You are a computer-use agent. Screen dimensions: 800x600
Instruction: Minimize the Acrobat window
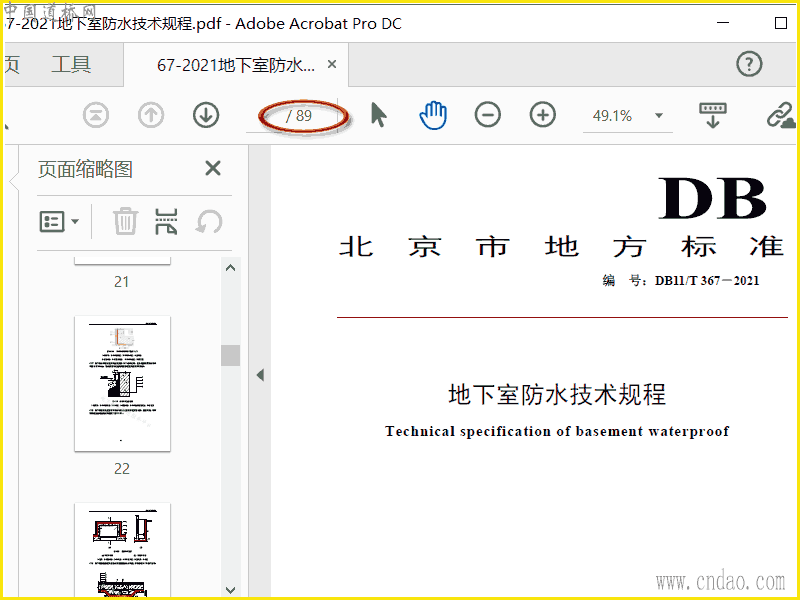[x=722, y=23]
